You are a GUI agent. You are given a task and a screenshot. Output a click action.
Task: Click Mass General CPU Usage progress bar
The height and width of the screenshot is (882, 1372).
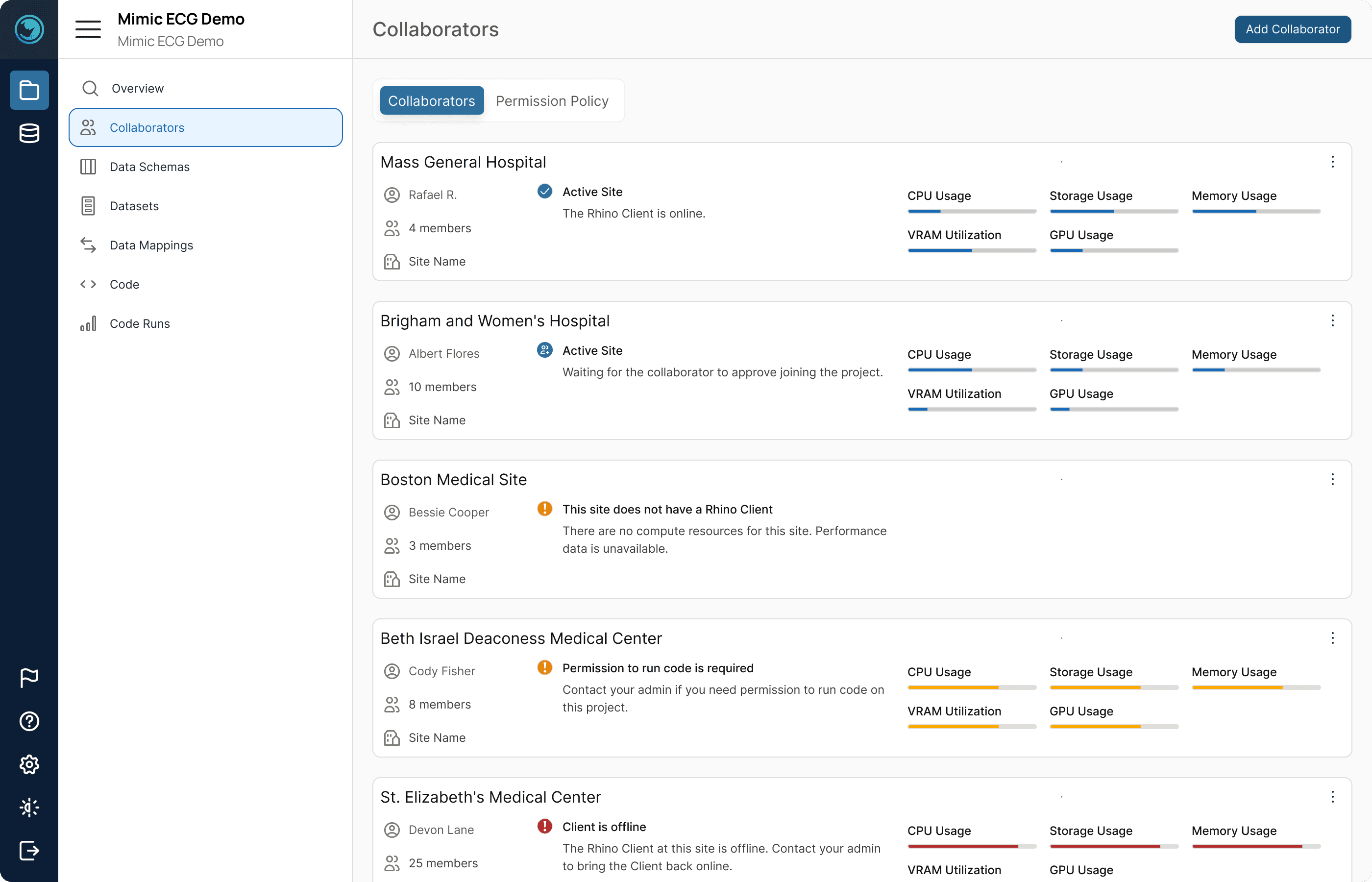pyautogui.click(x=972, y=211)
